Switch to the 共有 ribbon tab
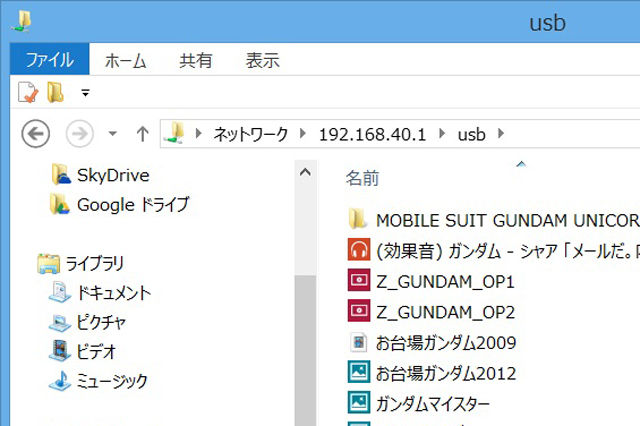 point(196,60)
